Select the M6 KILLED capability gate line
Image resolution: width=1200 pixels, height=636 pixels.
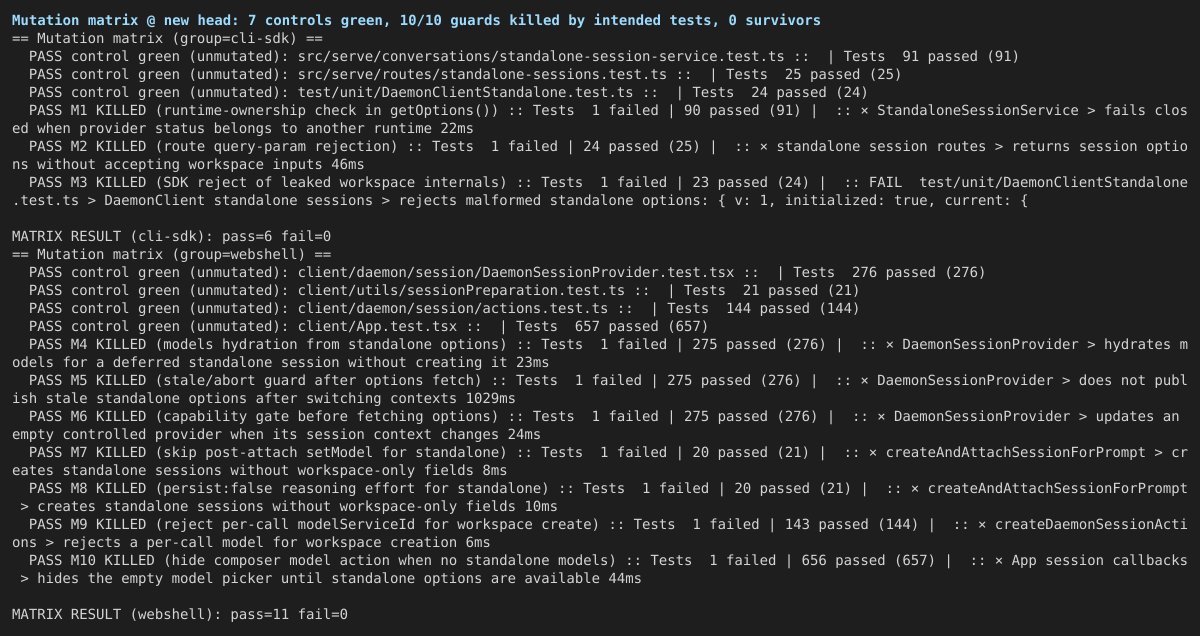click(x=600, y=425)
